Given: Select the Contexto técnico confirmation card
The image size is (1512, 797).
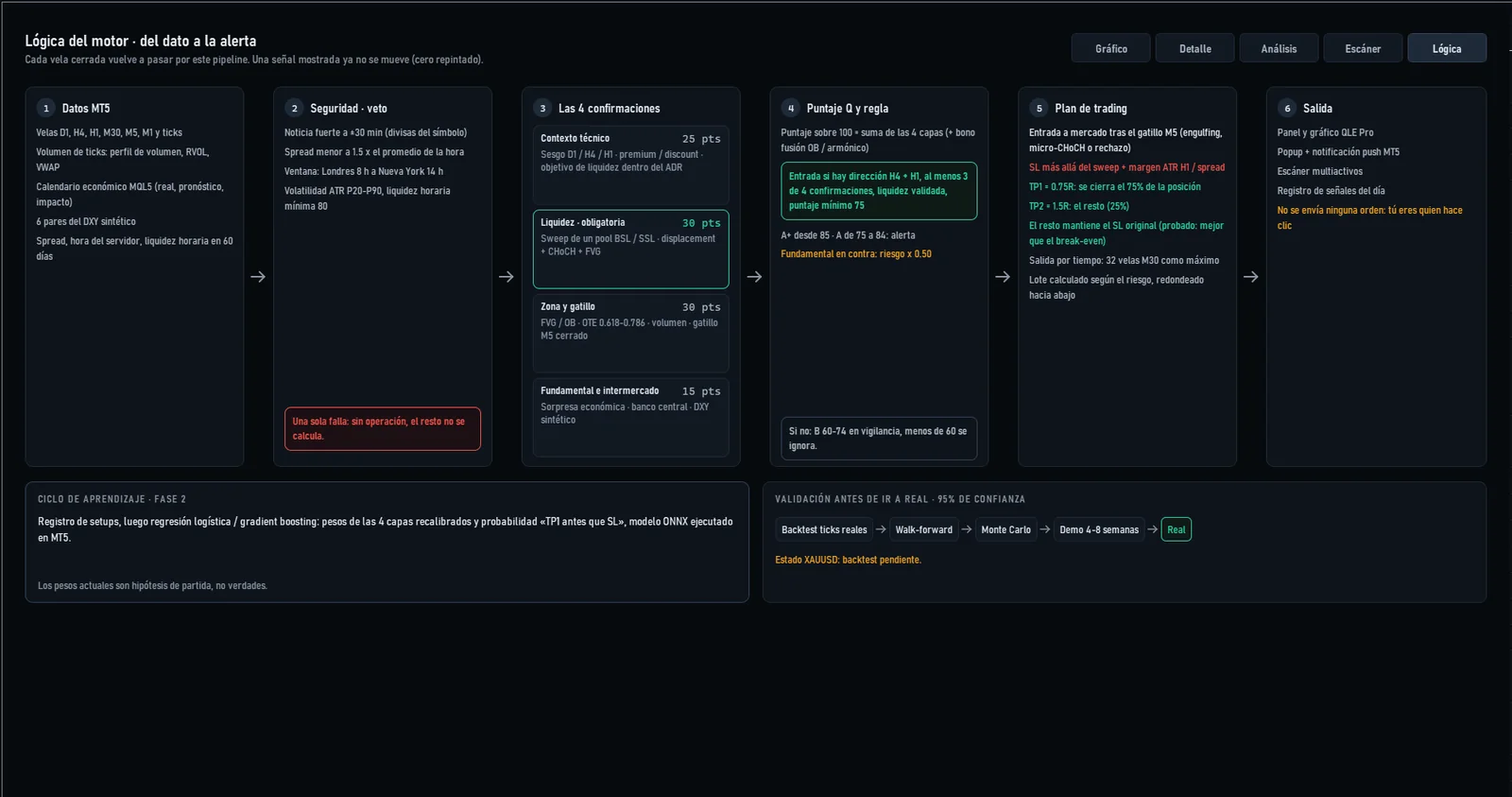Looking at the screenshot, I should click(630, 165).
